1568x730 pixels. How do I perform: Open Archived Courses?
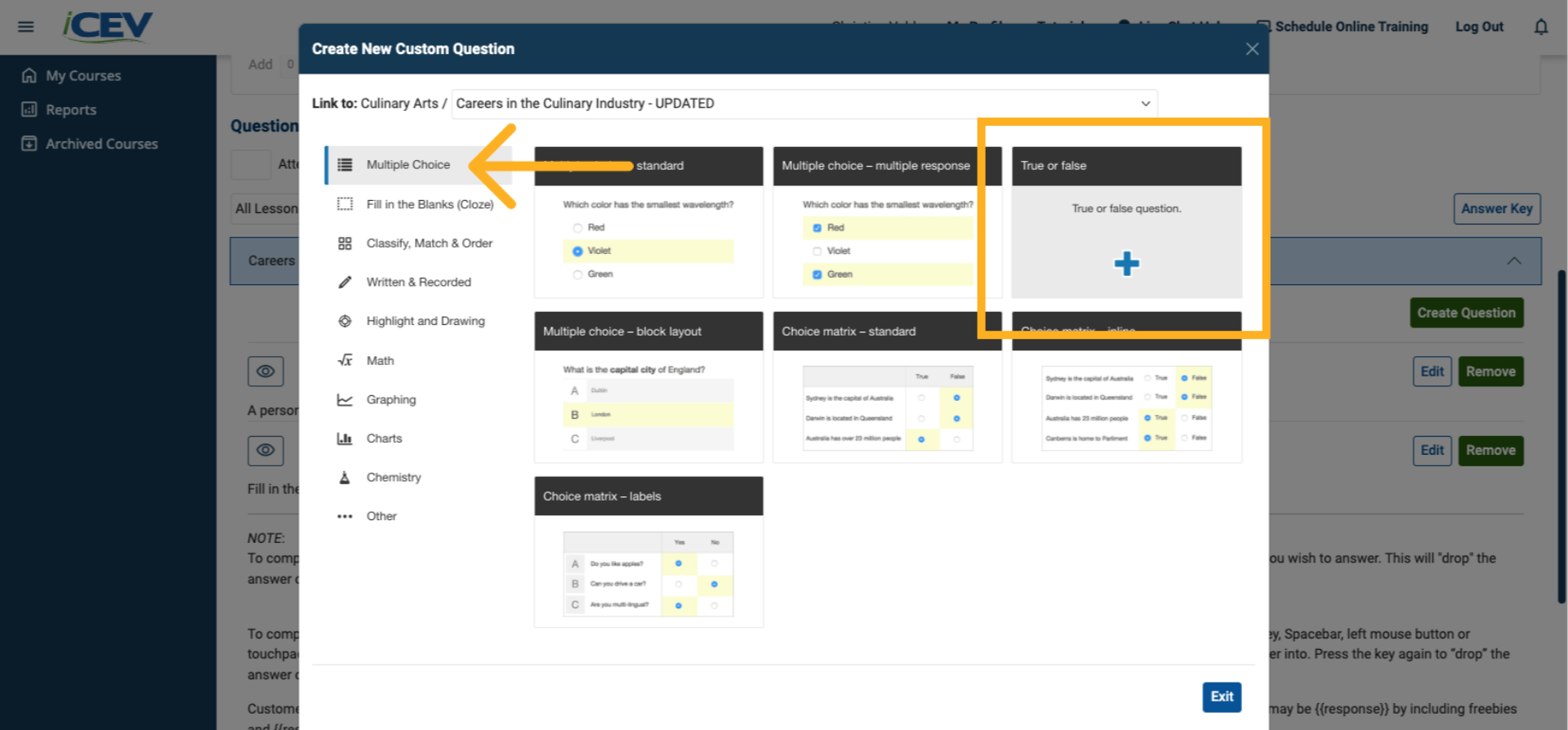tap(102, 144)
